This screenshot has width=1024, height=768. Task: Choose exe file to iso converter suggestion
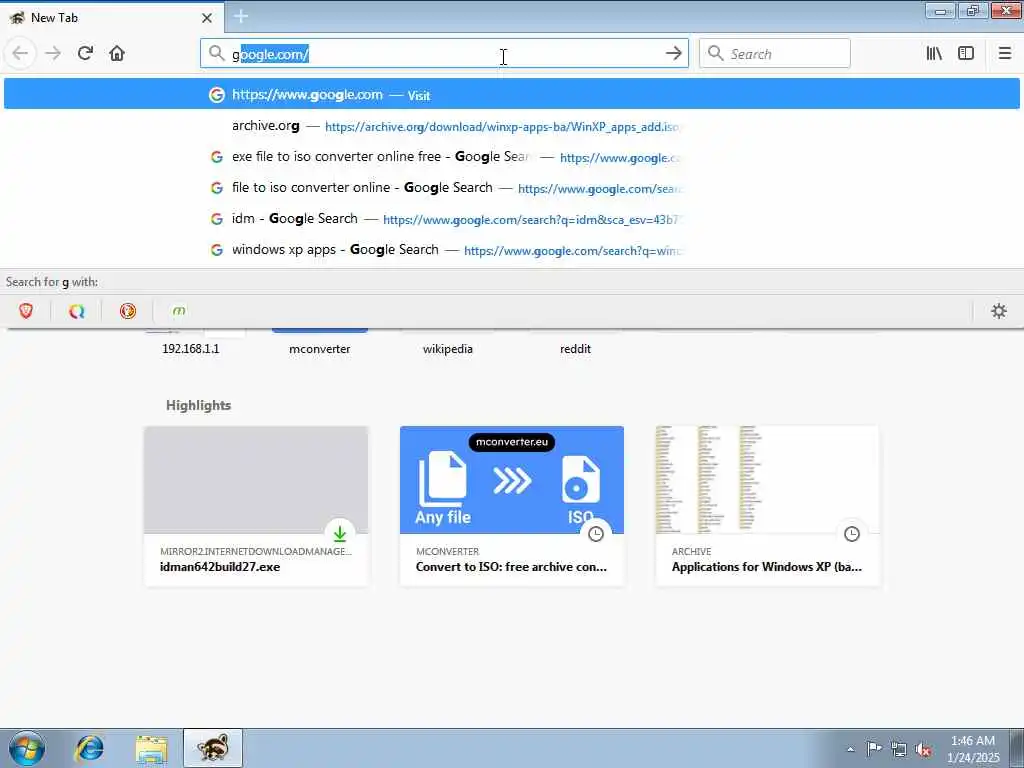click(511, 157)
